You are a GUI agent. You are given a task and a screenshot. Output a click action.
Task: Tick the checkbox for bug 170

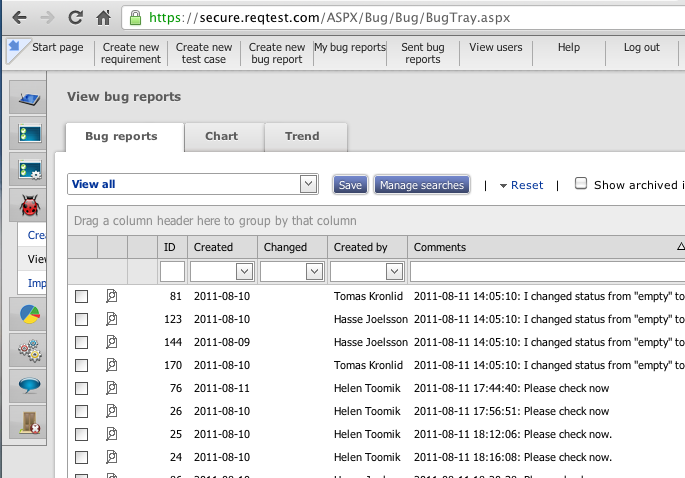click(82, 365)
